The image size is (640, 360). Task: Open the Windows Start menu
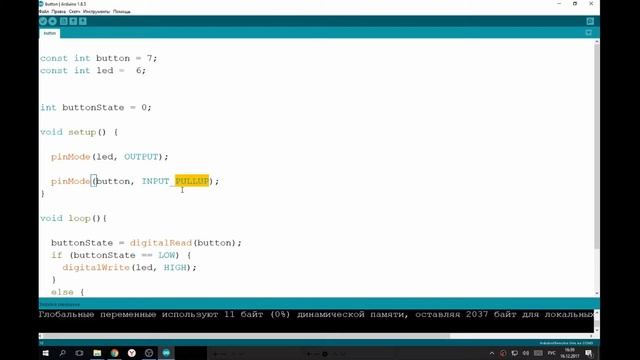click(x=46, y=353)
